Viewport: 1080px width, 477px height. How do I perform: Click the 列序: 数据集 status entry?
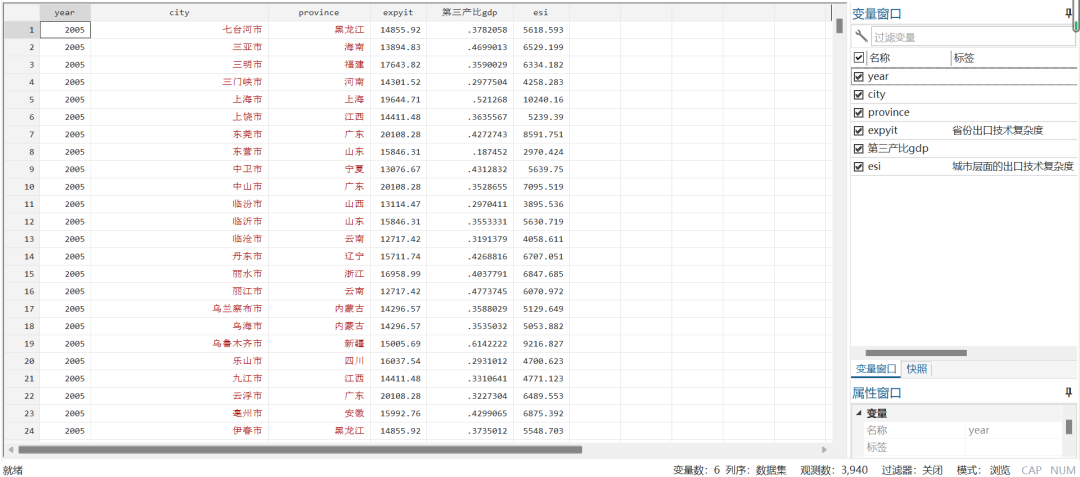tap(756, 470)
